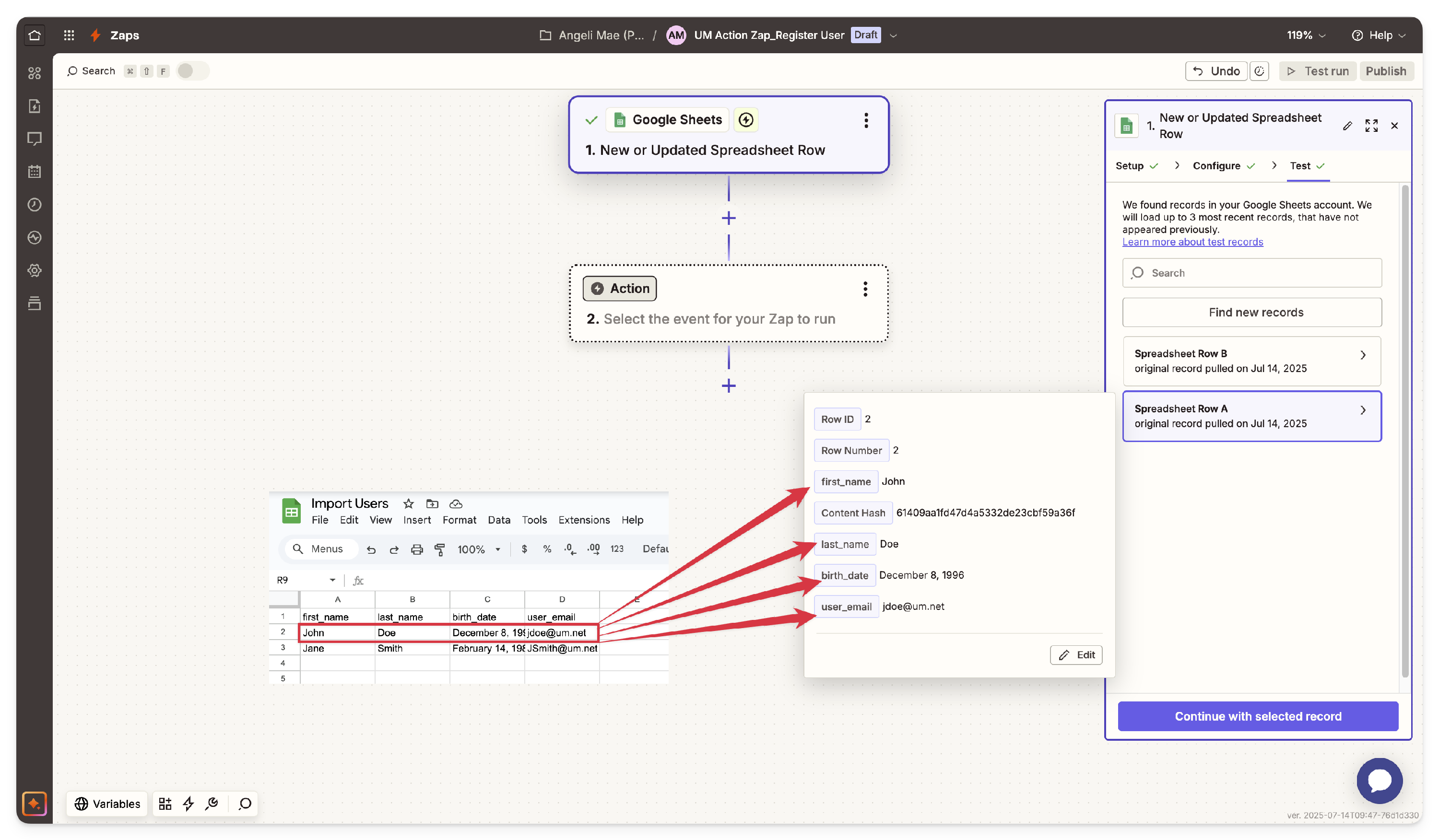Click the Row ID field label
Screen dimensions: 1439x840
[837, 420]
